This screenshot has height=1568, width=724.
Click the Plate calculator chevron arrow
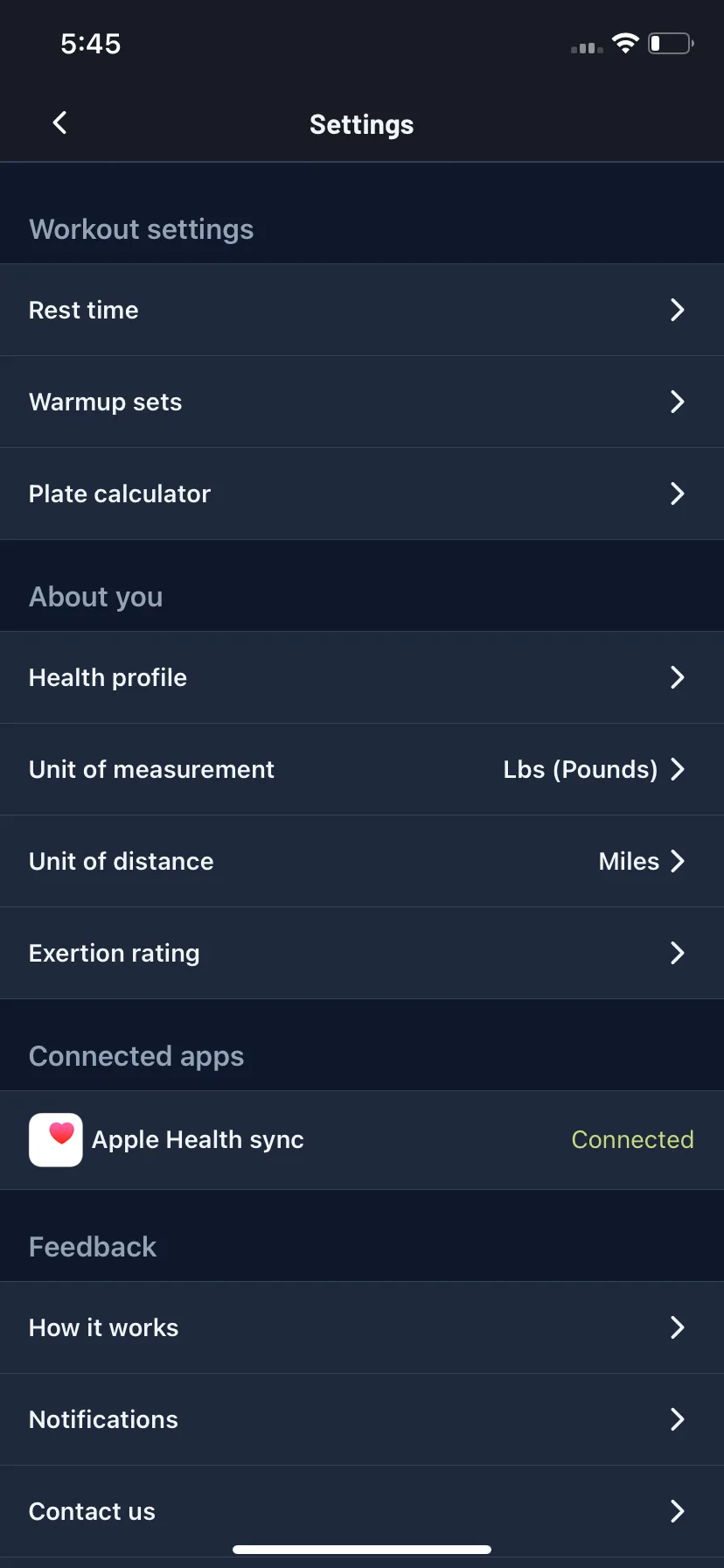point(677,493)
